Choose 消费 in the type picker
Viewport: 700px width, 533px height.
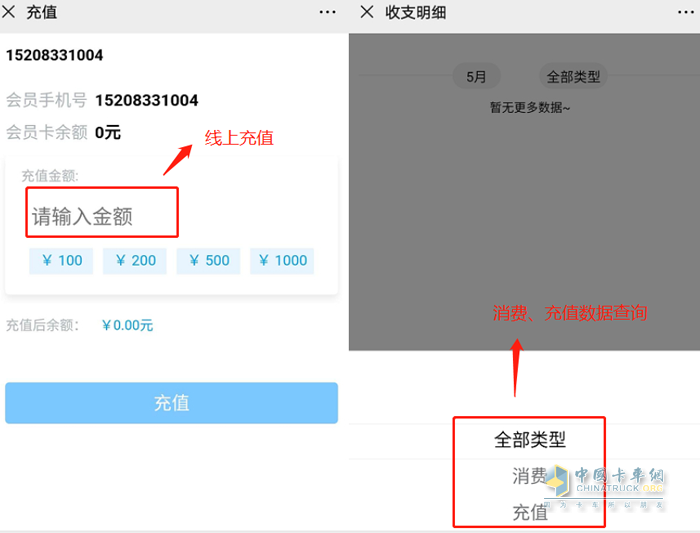coord(529,476)
